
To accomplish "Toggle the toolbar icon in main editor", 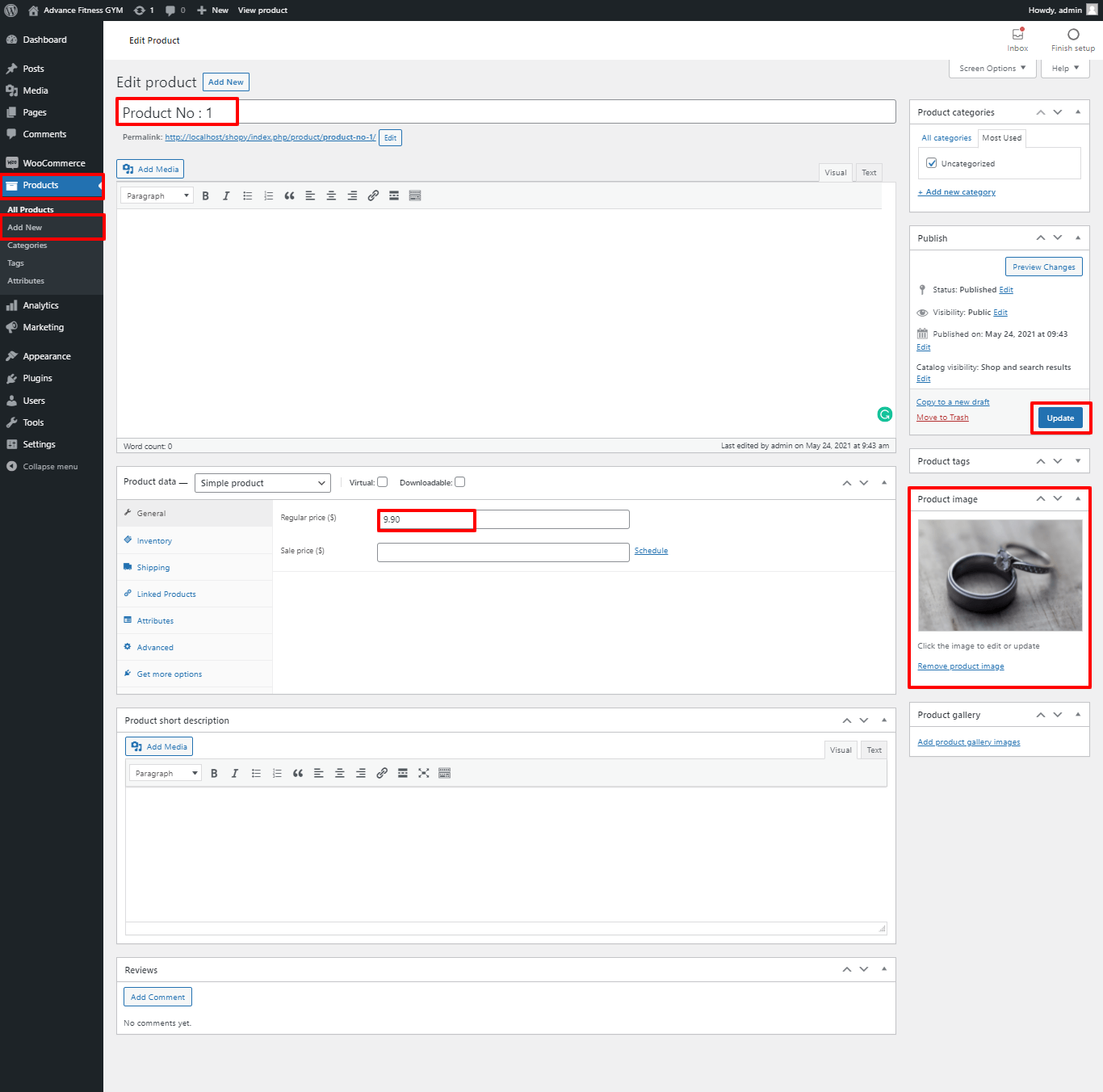I will [x=415, y=196].
